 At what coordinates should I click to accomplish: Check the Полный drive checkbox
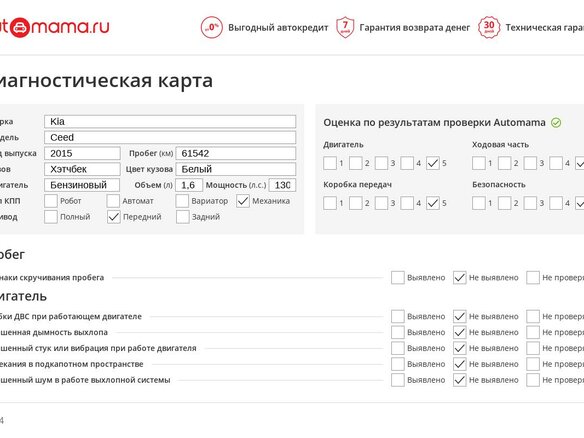click(51, 217)
